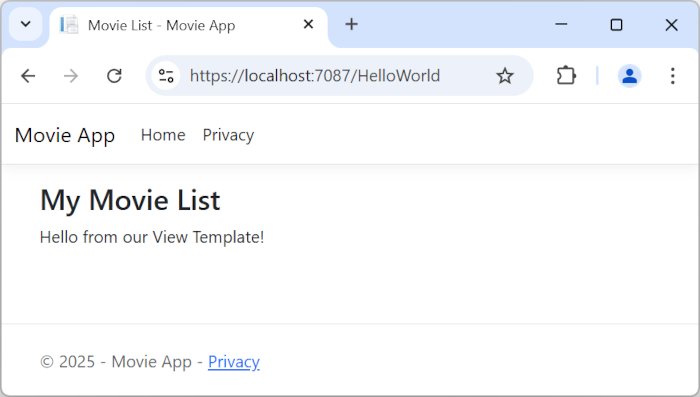Click the My Movie List heading
The height and width of the screenshot is (397, 700).
(130, 200)
